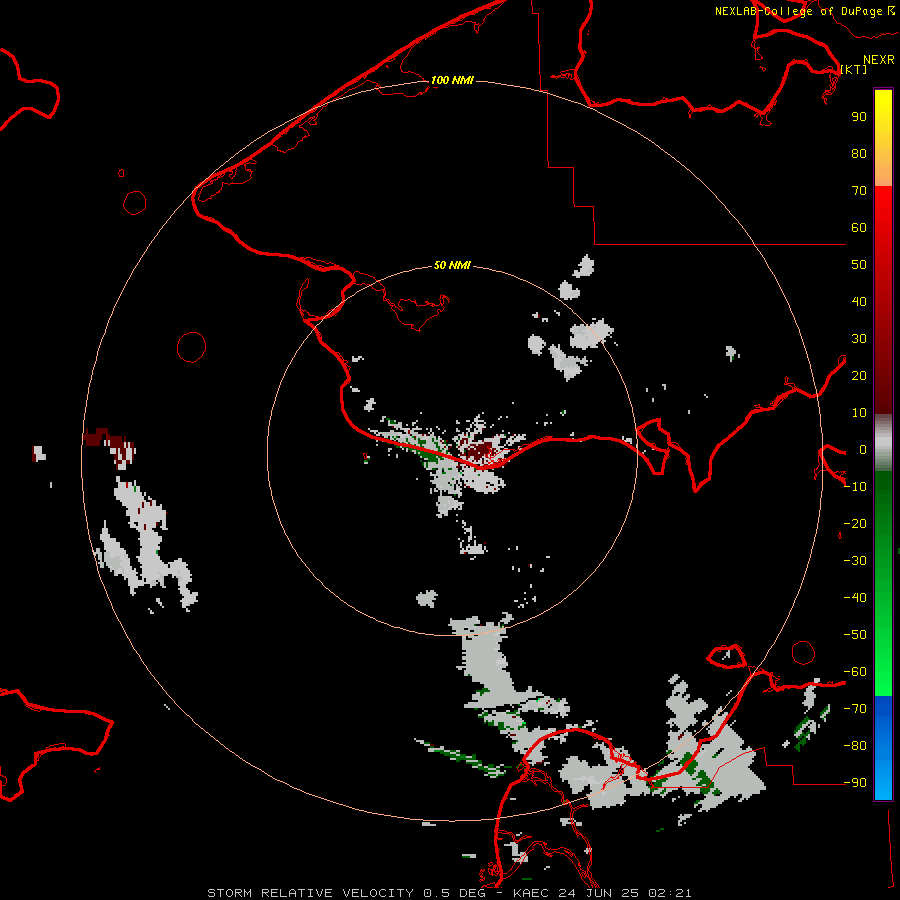Click the 90 value on velocity scale
The width and height of the screenshot is (900, 900).
click(859, 117)
